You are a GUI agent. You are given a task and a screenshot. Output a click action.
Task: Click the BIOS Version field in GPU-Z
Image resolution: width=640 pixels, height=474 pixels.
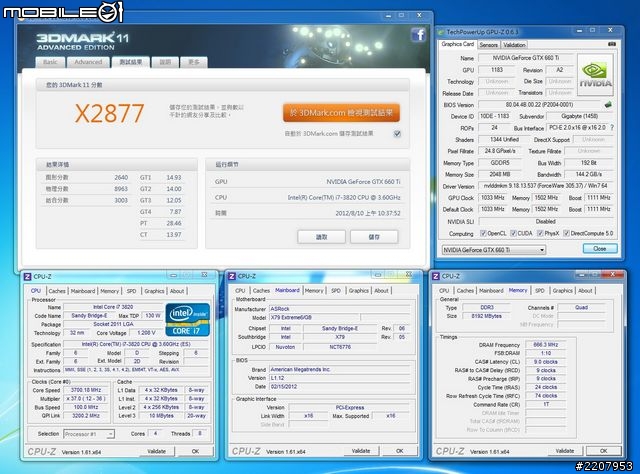click(x=539, y=105)
